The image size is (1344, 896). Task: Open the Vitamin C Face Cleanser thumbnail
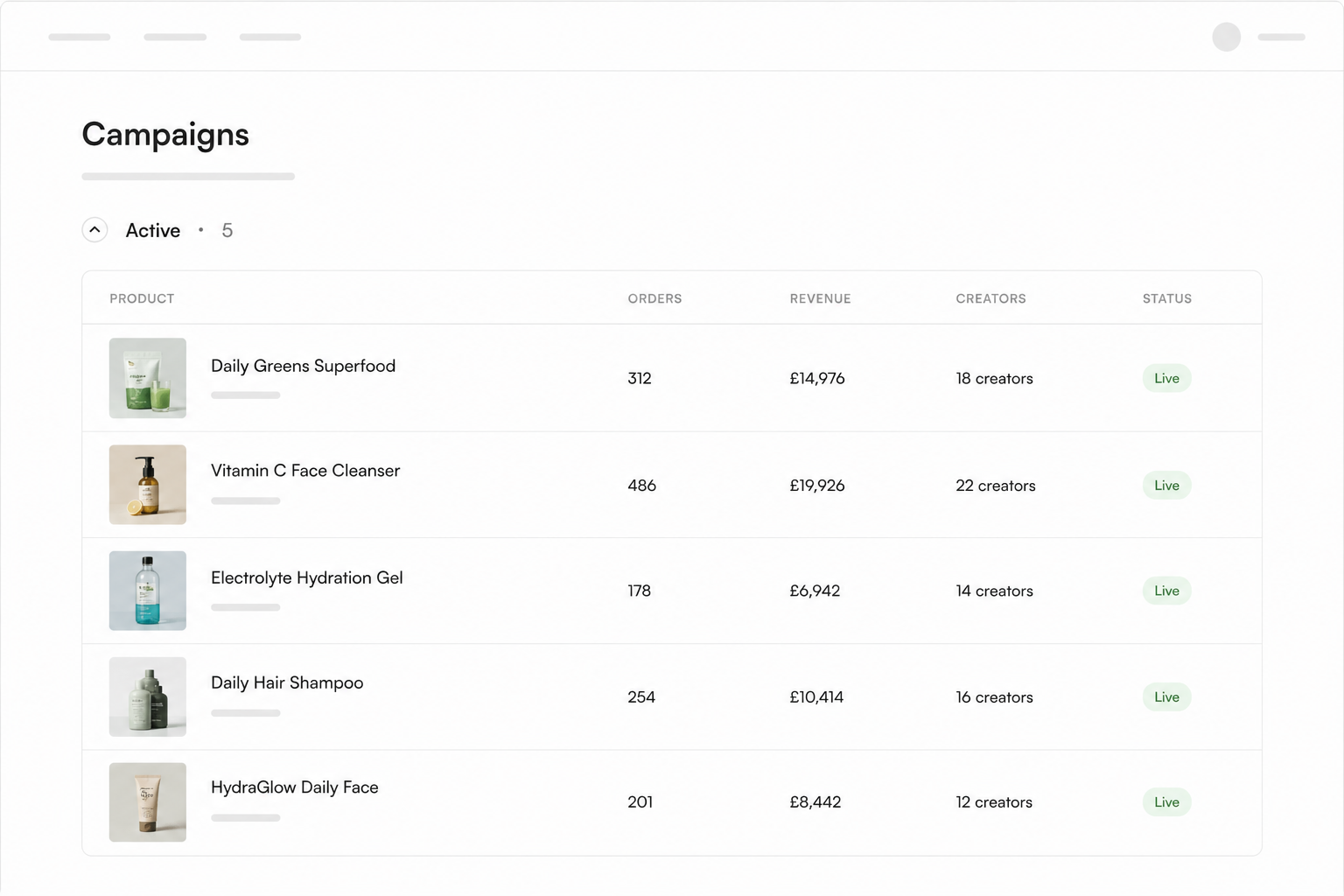click(x=148, y=485)
